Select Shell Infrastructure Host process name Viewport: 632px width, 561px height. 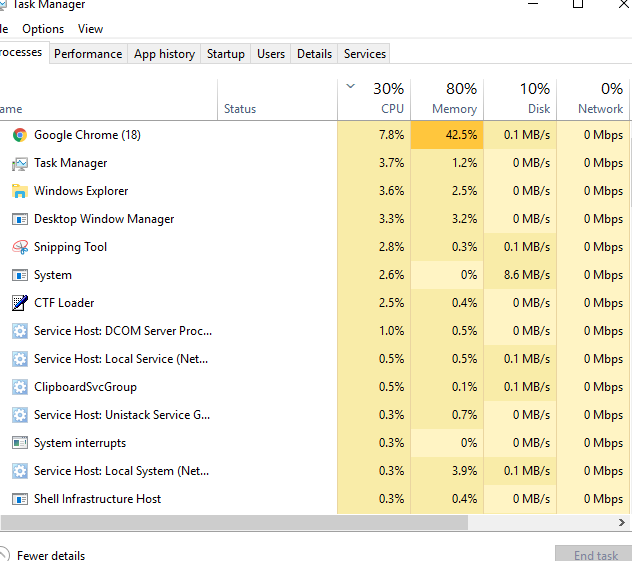[x=98, y=499]
